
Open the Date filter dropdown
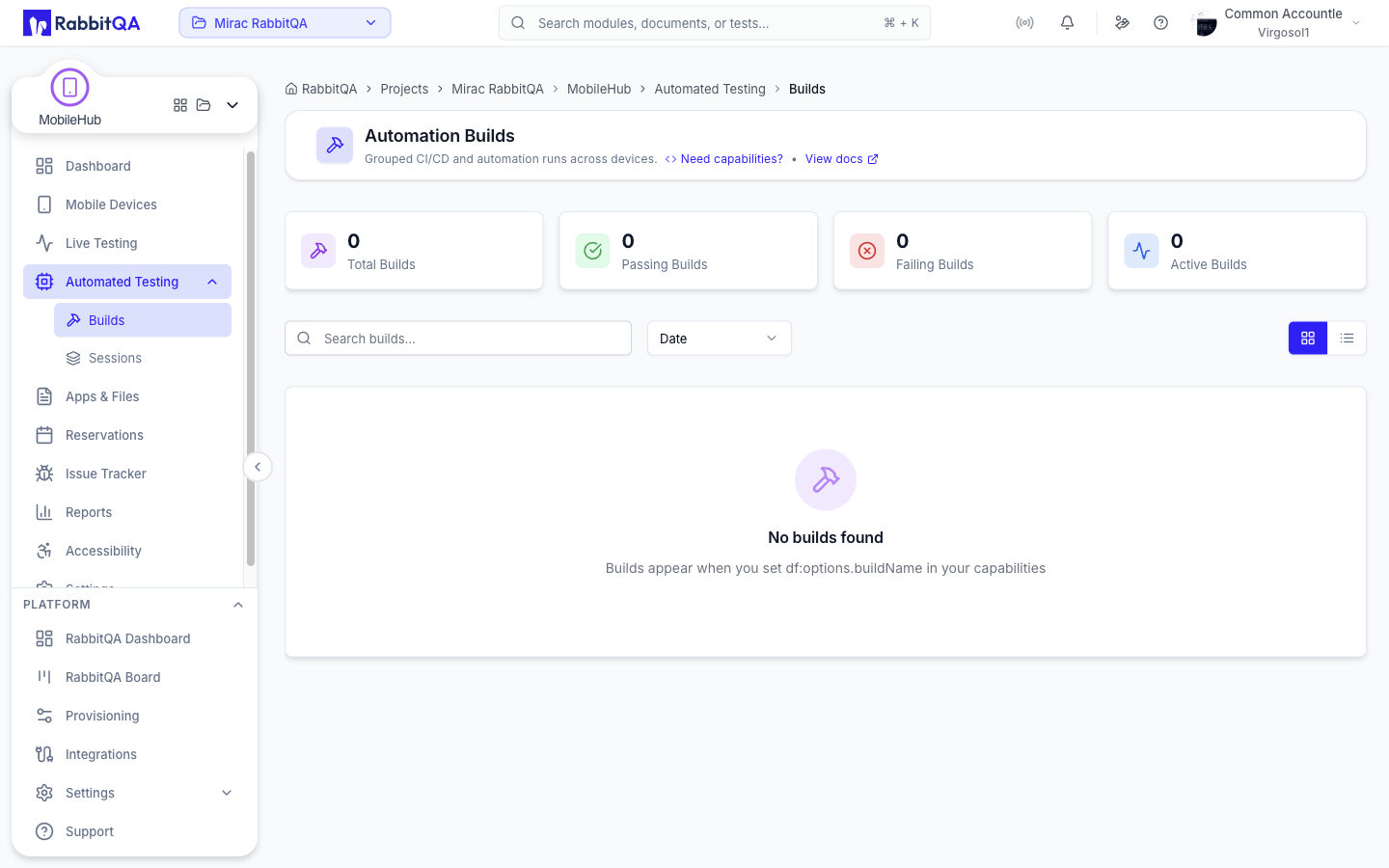tap(720, 339)
